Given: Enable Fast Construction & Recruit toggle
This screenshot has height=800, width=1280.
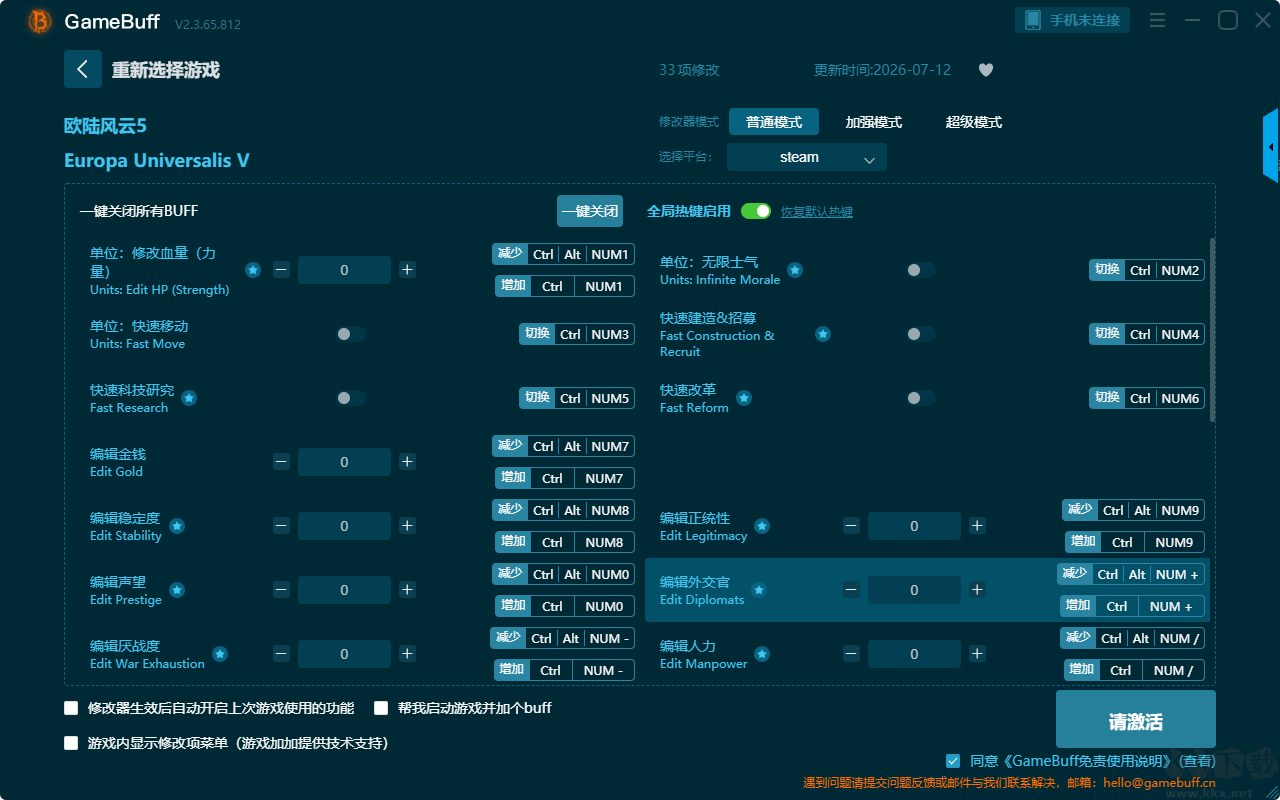Looking at the screenshot, I should [x=921, y=334].
